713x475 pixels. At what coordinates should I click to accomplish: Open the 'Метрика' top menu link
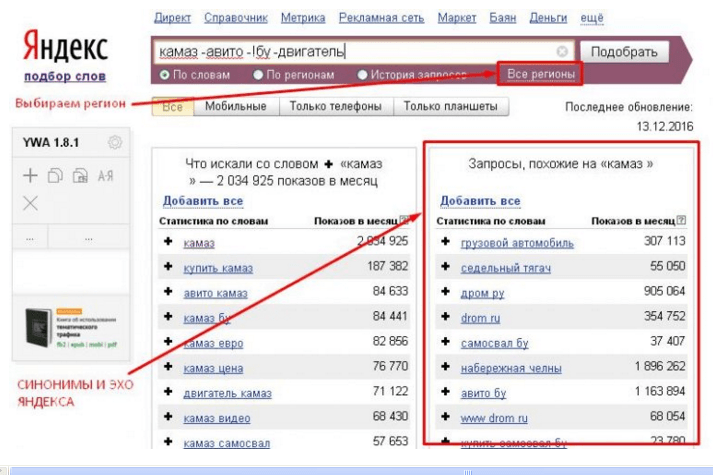pos(303,18)
